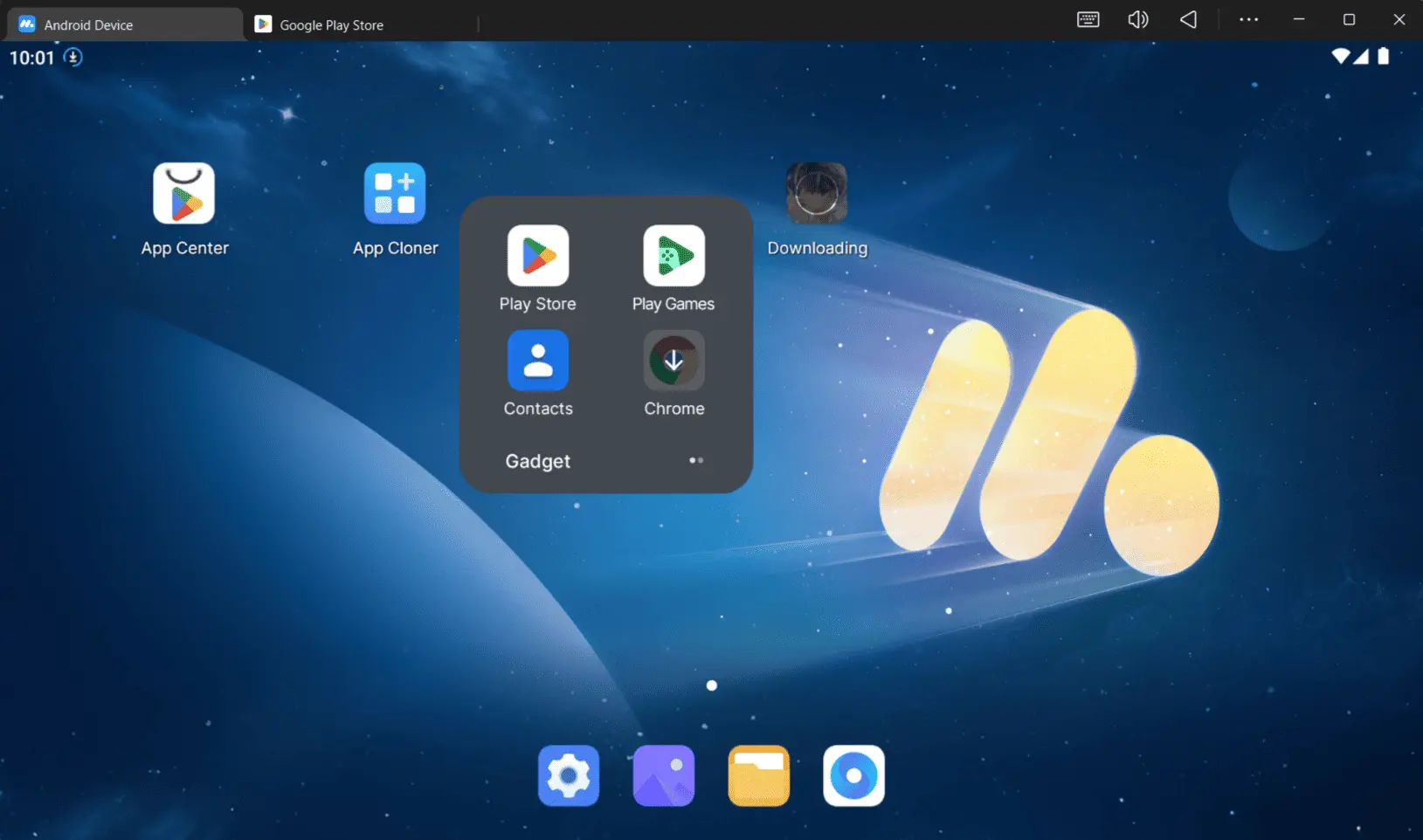The width and height of the screenshot is (1423, 840).
Task: Open Play Store in the Gadget folder
Action: click(538, 255)
